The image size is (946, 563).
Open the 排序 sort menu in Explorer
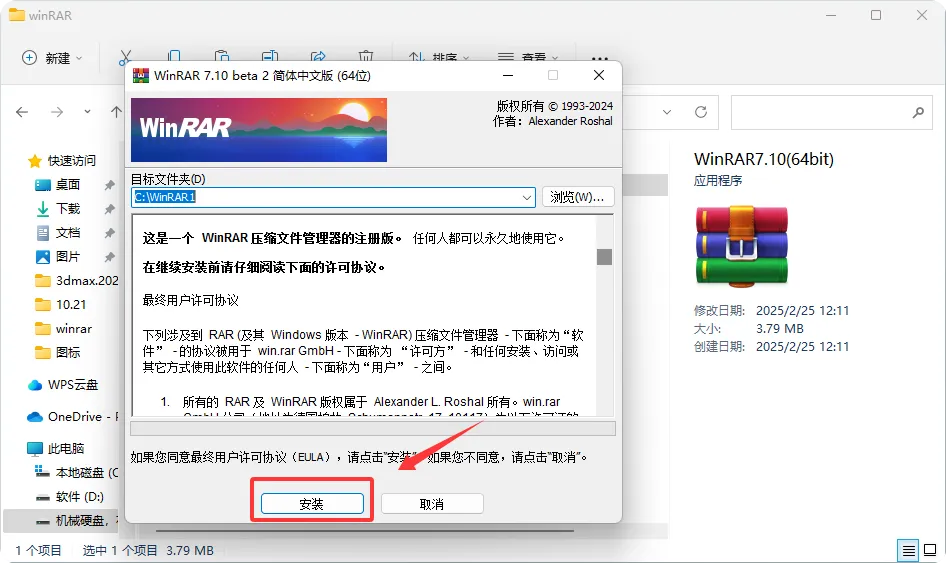[x=439, y=58]
